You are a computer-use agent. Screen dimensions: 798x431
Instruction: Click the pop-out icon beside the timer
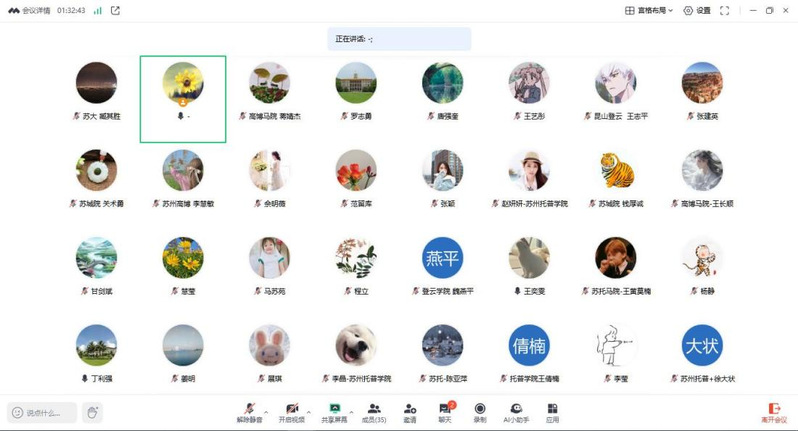coord(115,11)
